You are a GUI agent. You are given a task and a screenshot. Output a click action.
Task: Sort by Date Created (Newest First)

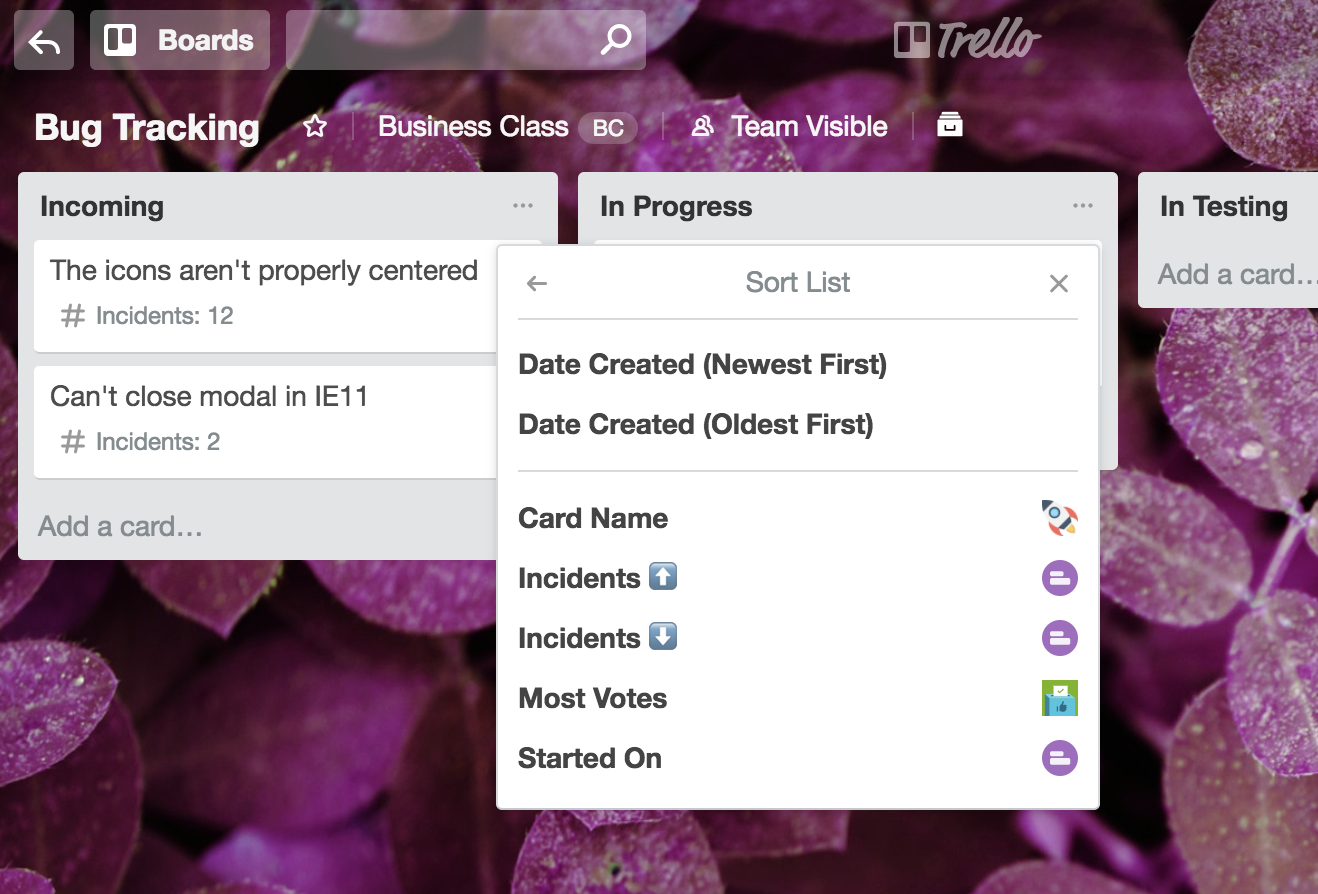(x=702, y=364)
